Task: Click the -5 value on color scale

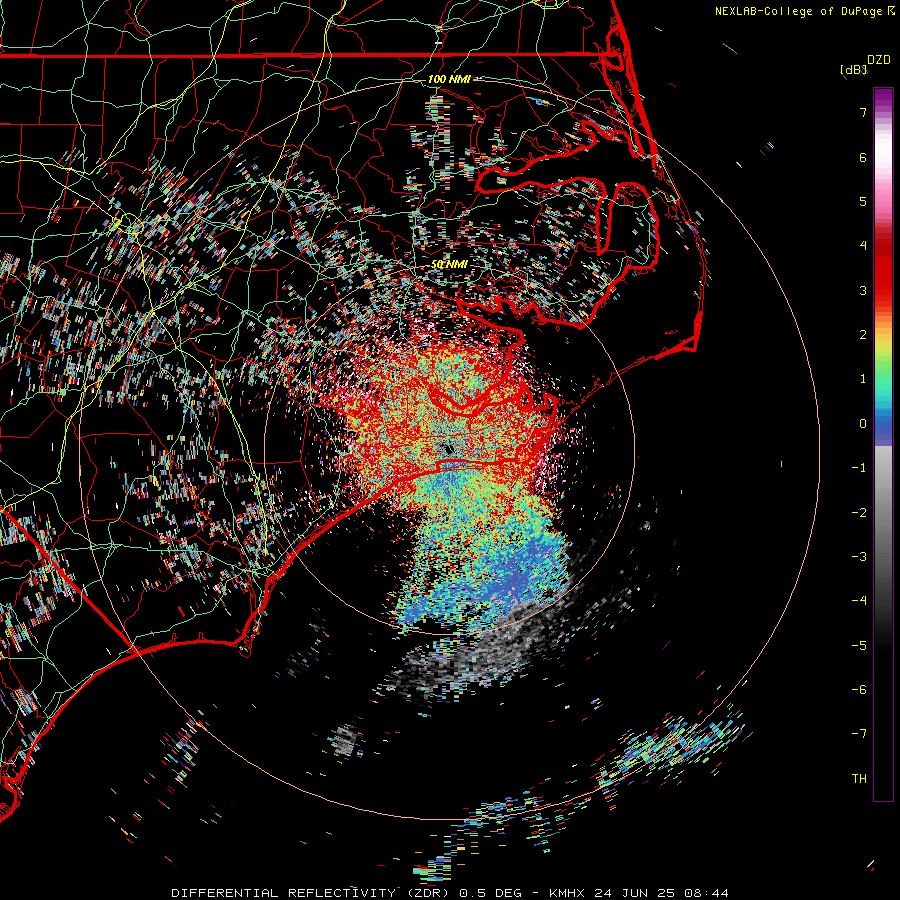Action: (859, 646)
